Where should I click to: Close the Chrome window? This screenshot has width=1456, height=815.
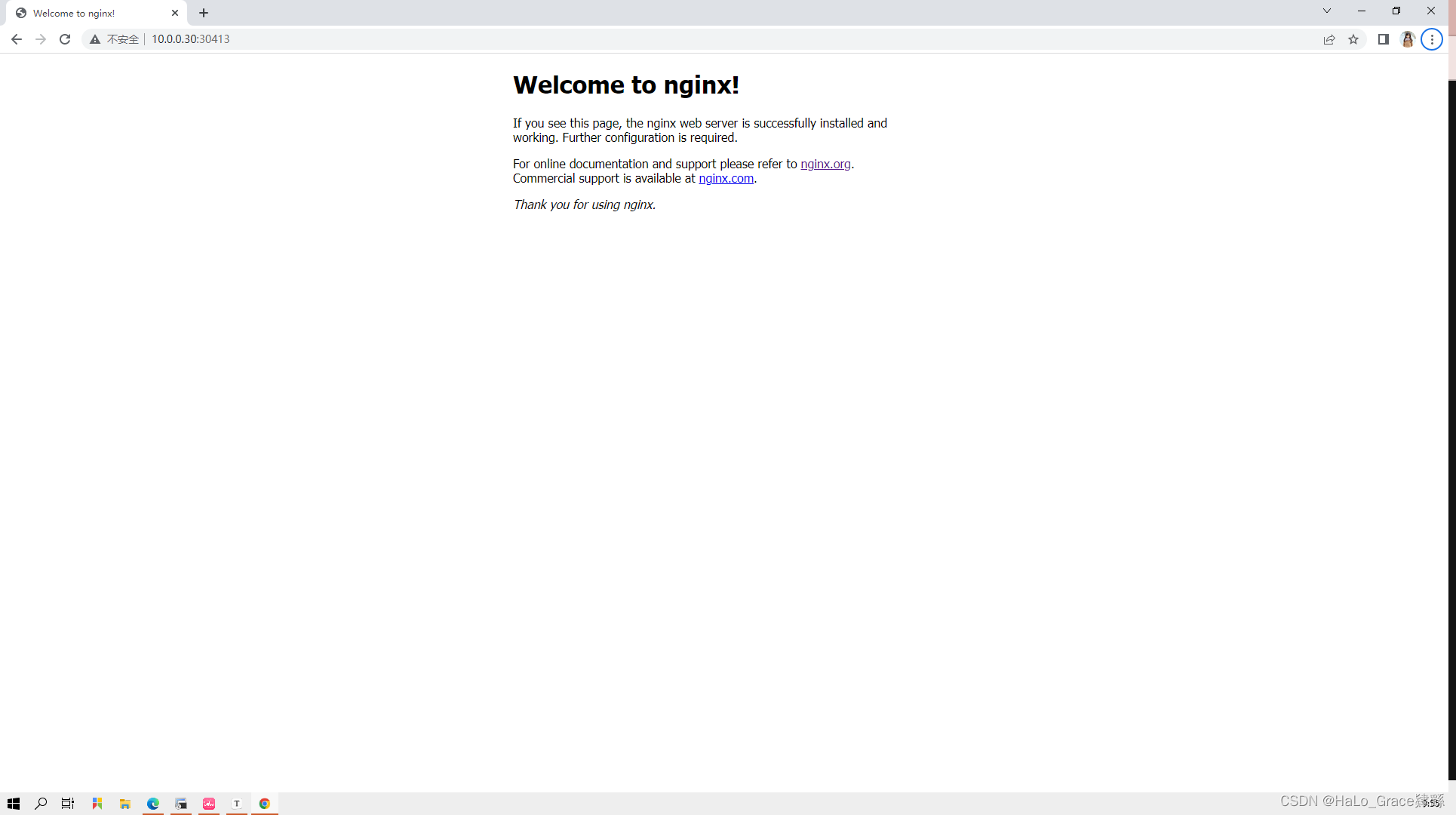[1431, 11]
